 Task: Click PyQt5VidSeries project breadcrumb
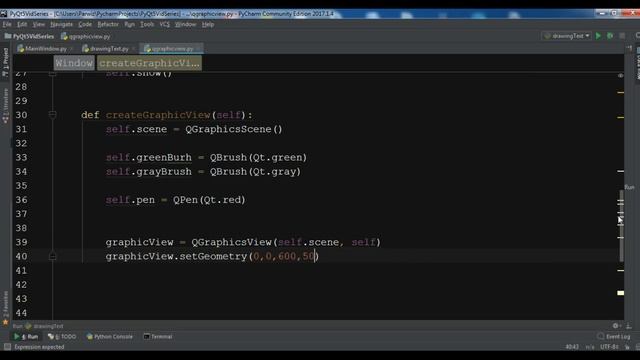29,36
